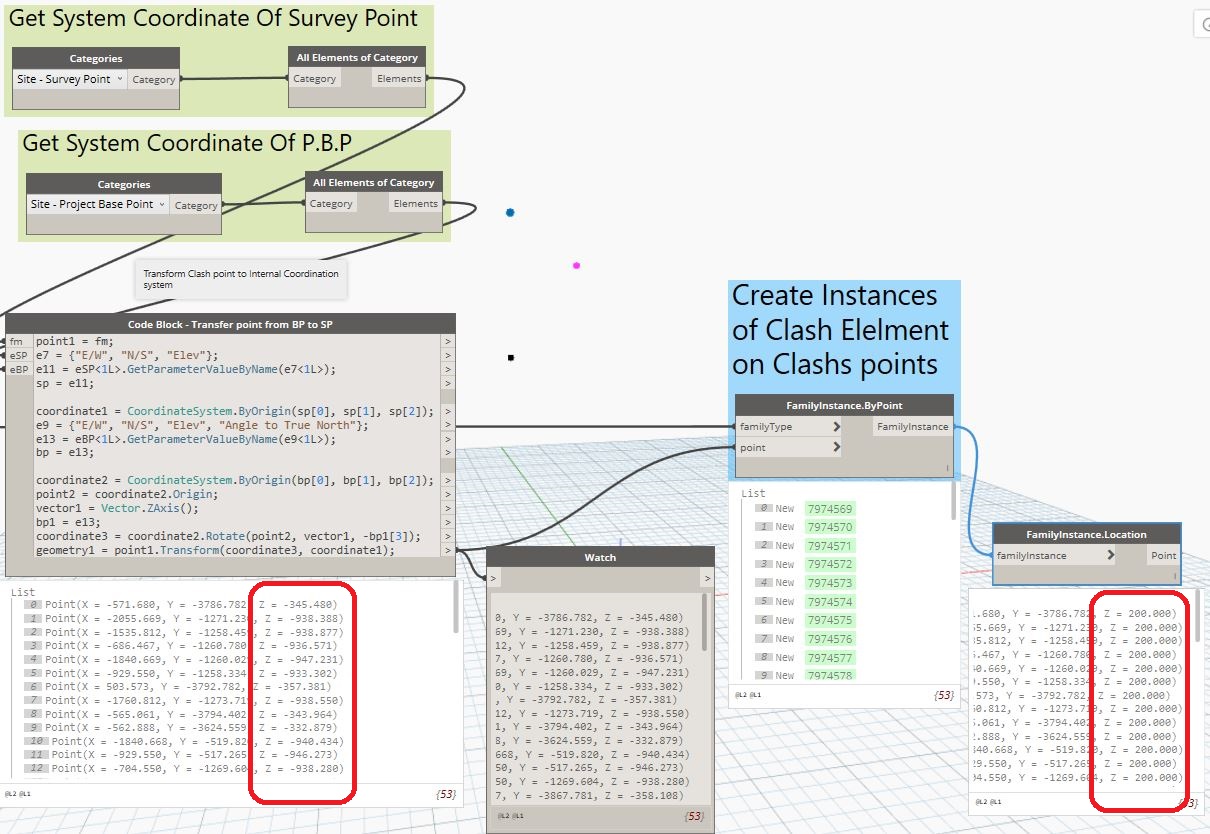Open element ID 7974576 link
Viewport: 1210px width, 834px height.
pyautogui.click(x=830, y=639)
